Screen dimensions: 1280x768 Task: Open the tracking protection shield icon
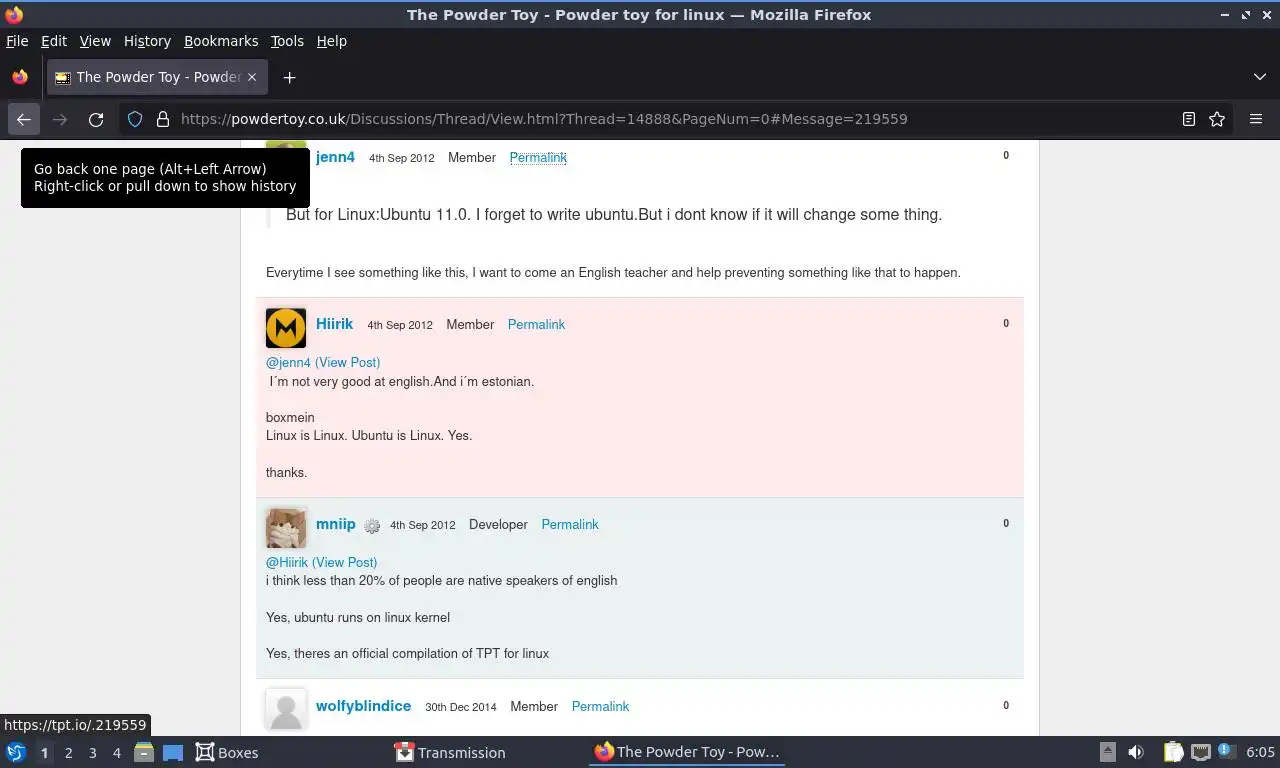click(x=135, y=119)
